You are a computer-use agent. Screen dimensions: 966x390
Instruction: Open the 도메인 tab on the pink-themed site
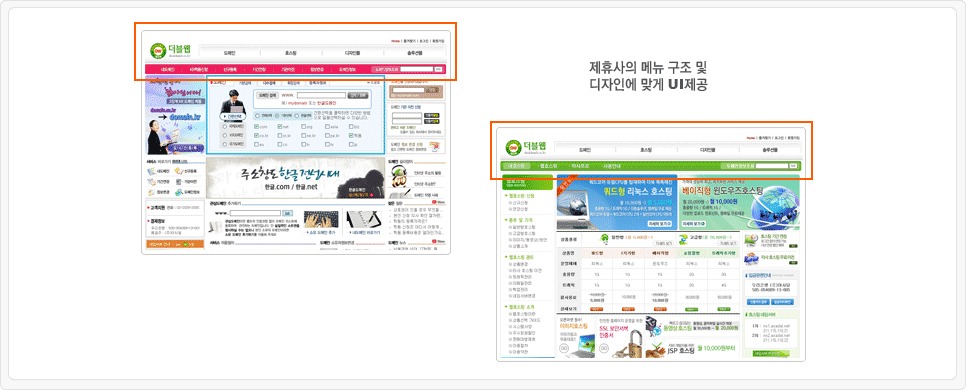click(229, 53)
